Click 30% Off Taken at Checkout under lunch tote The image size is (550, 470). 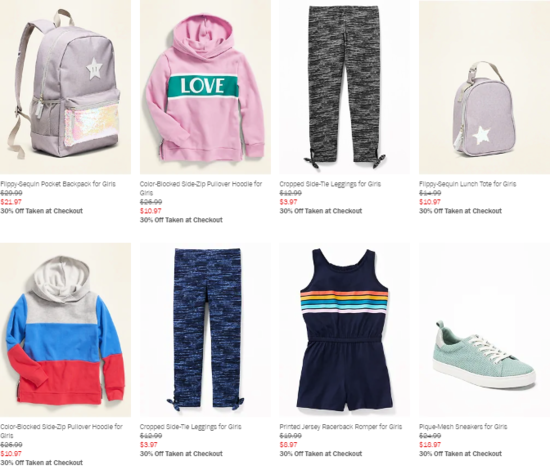click(461, 211)
